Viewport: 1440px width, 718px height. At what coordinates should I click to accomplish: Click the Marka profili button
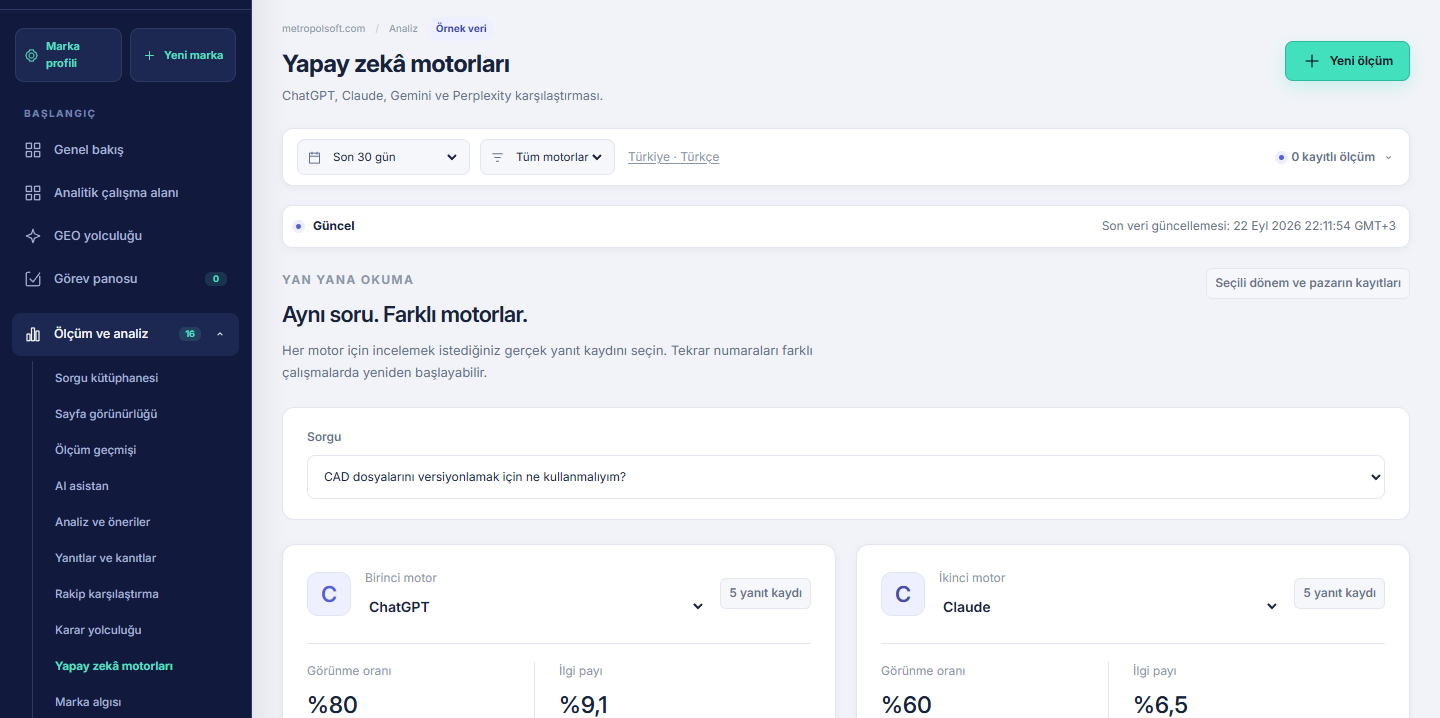pyautogui.click(x=68, y=55)
